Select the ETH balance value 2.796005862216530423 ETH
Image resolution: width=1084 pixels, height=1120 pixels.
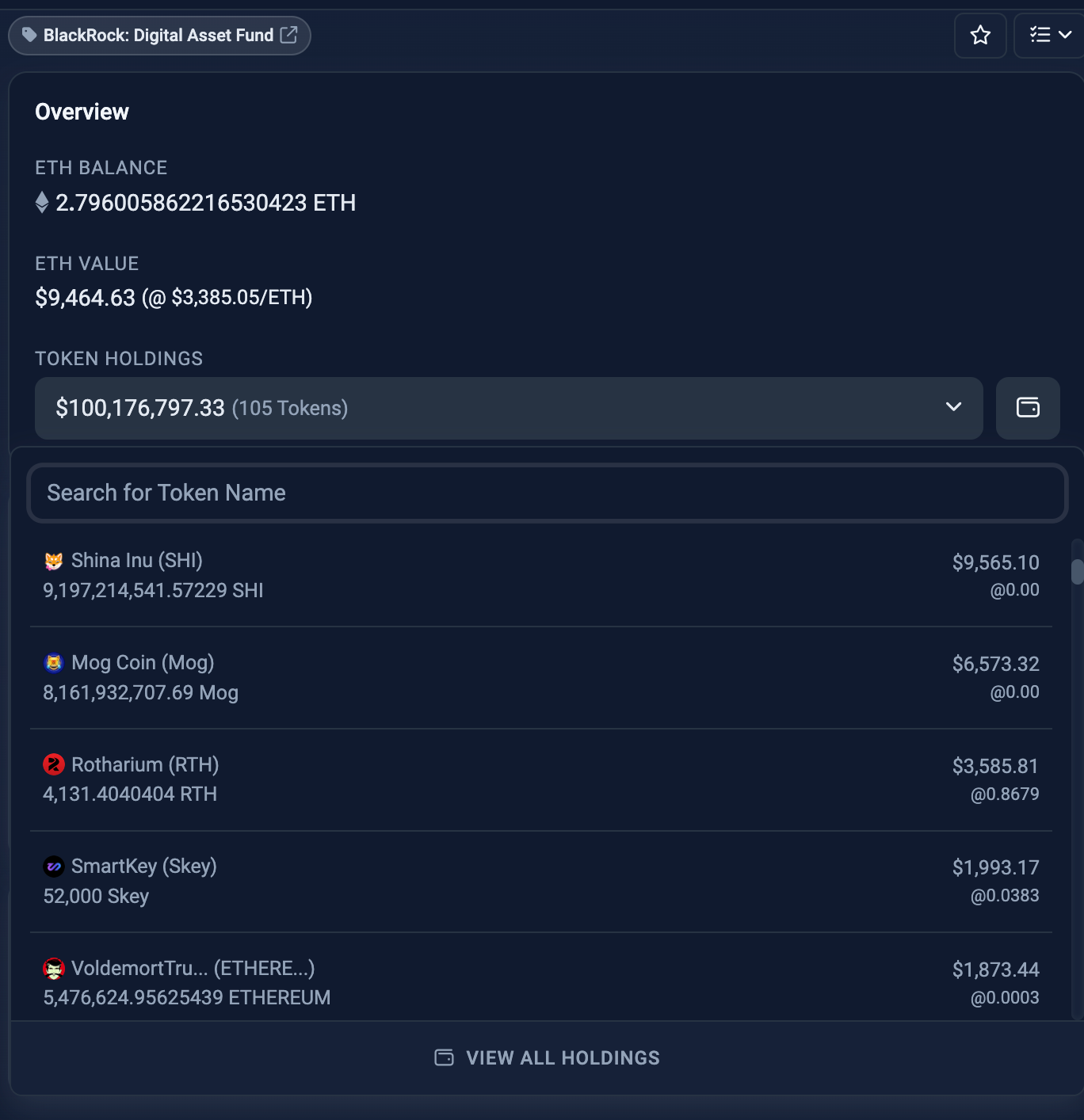click(205, 203)
